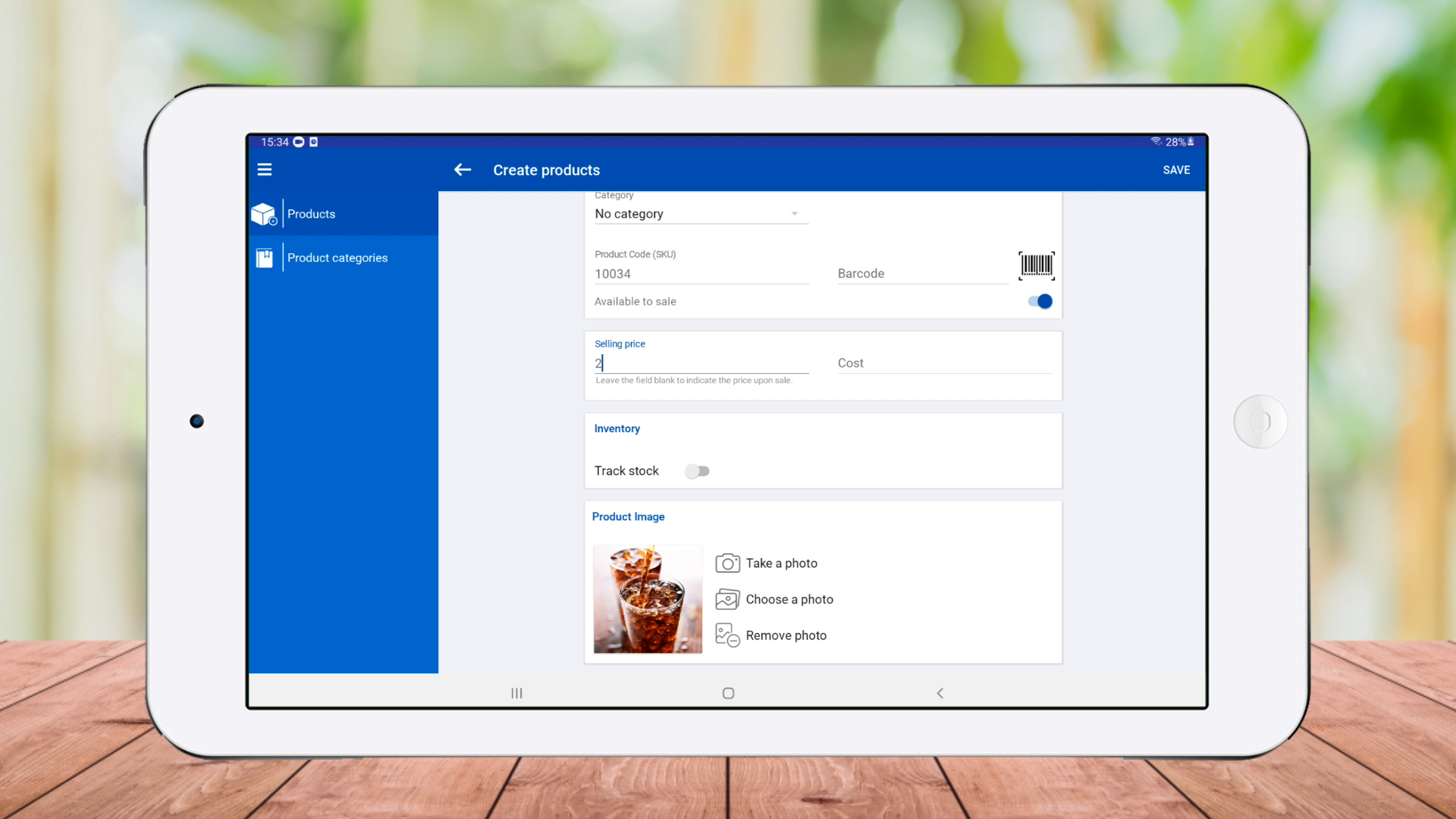Screen dimensions: 1456x819
Task: Open the Products sidebar section
Action: click(x=312, y=215)
